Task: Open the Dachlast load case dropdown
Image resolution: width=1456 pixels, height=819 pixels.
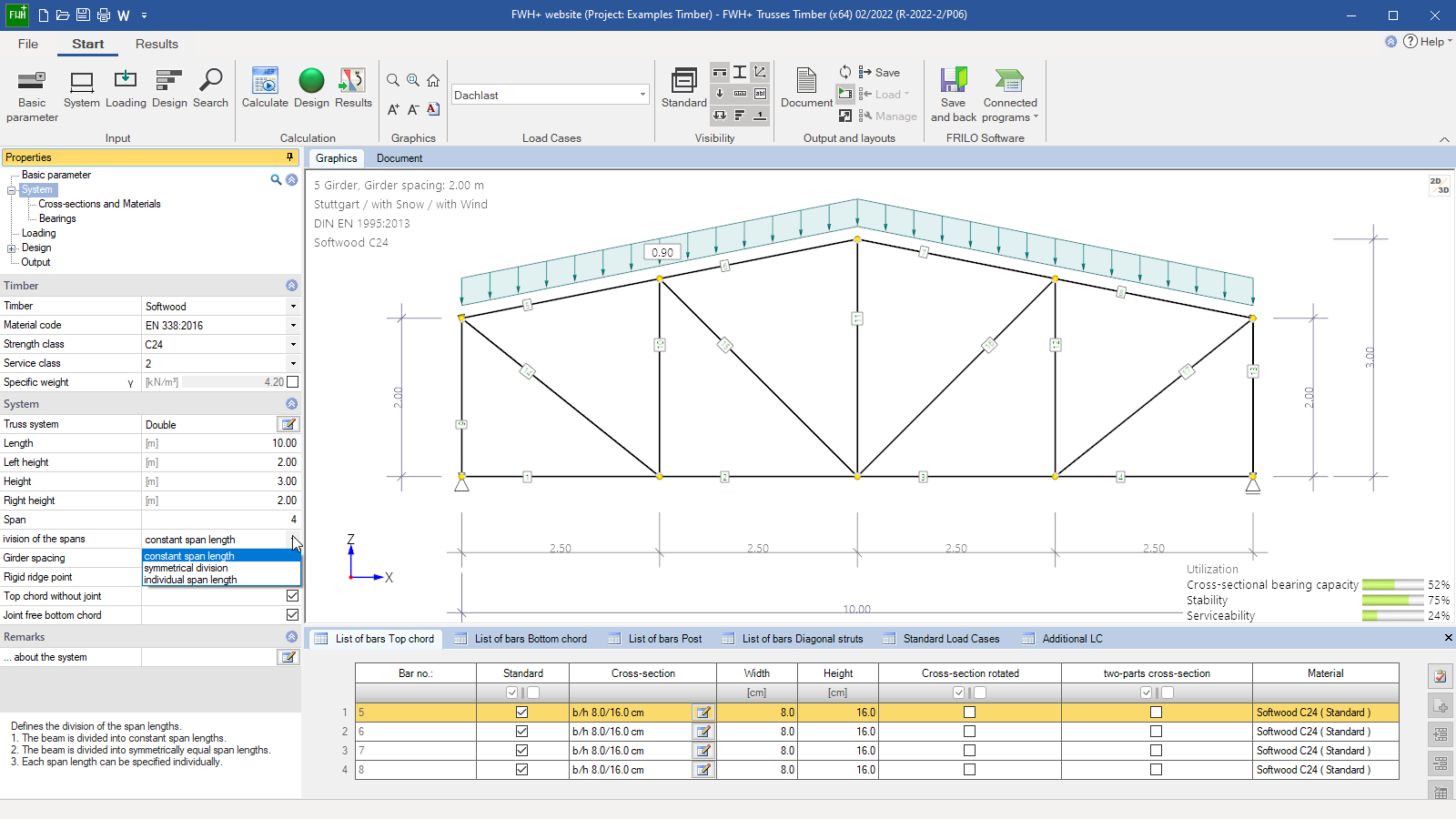Action: [x=642, y=95]
